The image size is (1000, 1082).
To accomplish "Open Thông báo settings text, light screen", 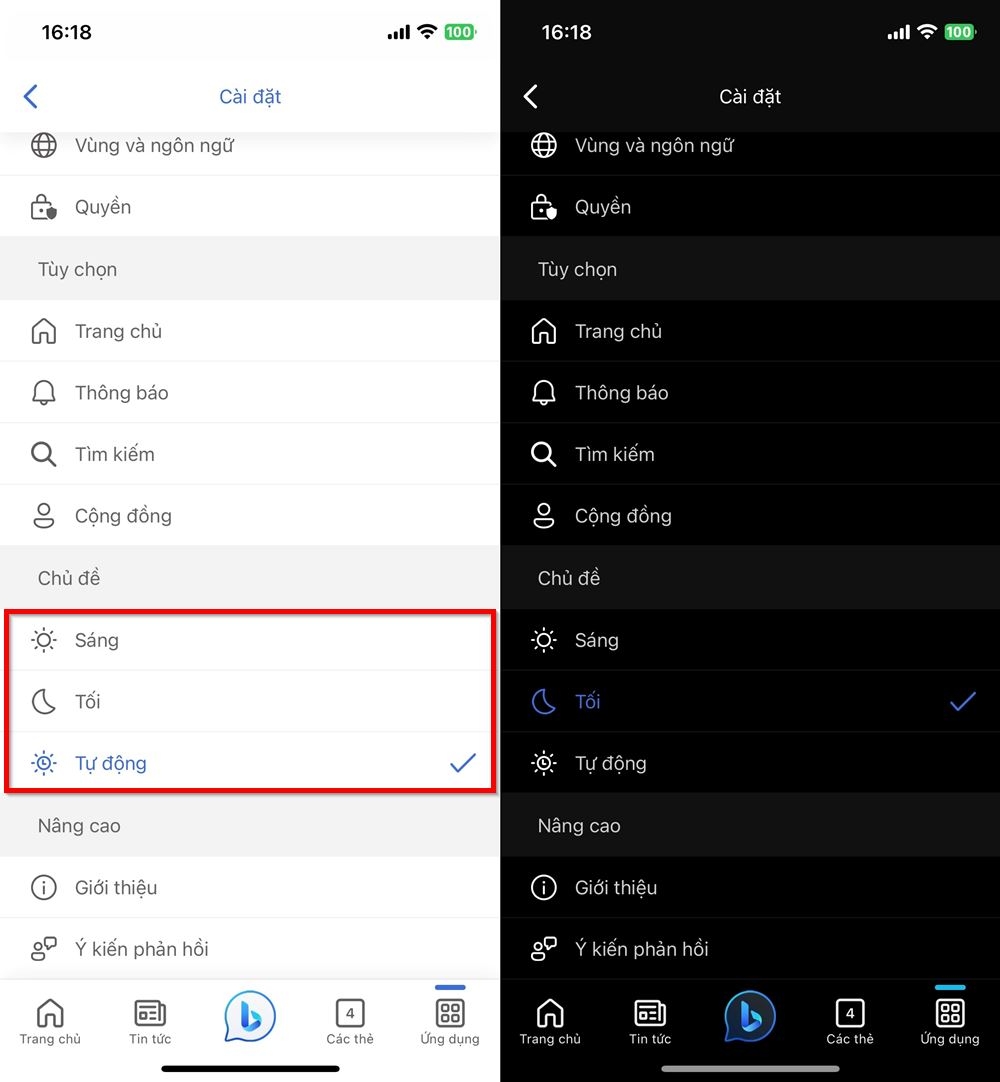I will [121, 393].
